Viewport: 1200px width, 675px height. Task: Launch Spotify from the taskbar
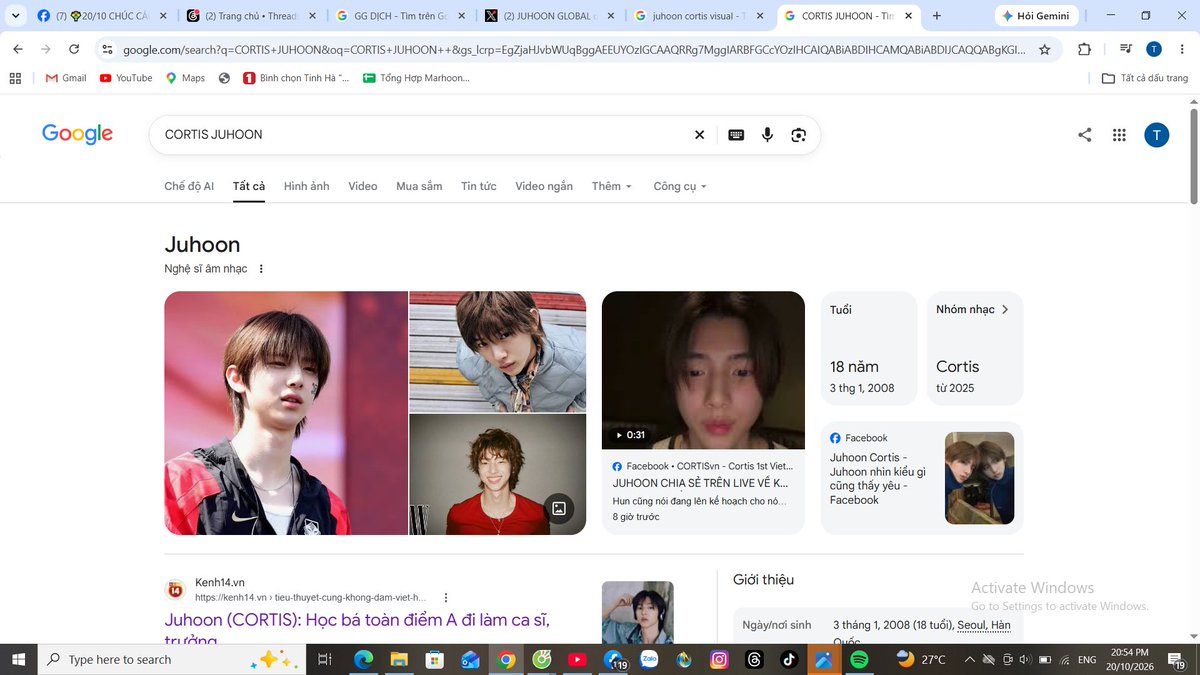[859, 660]
